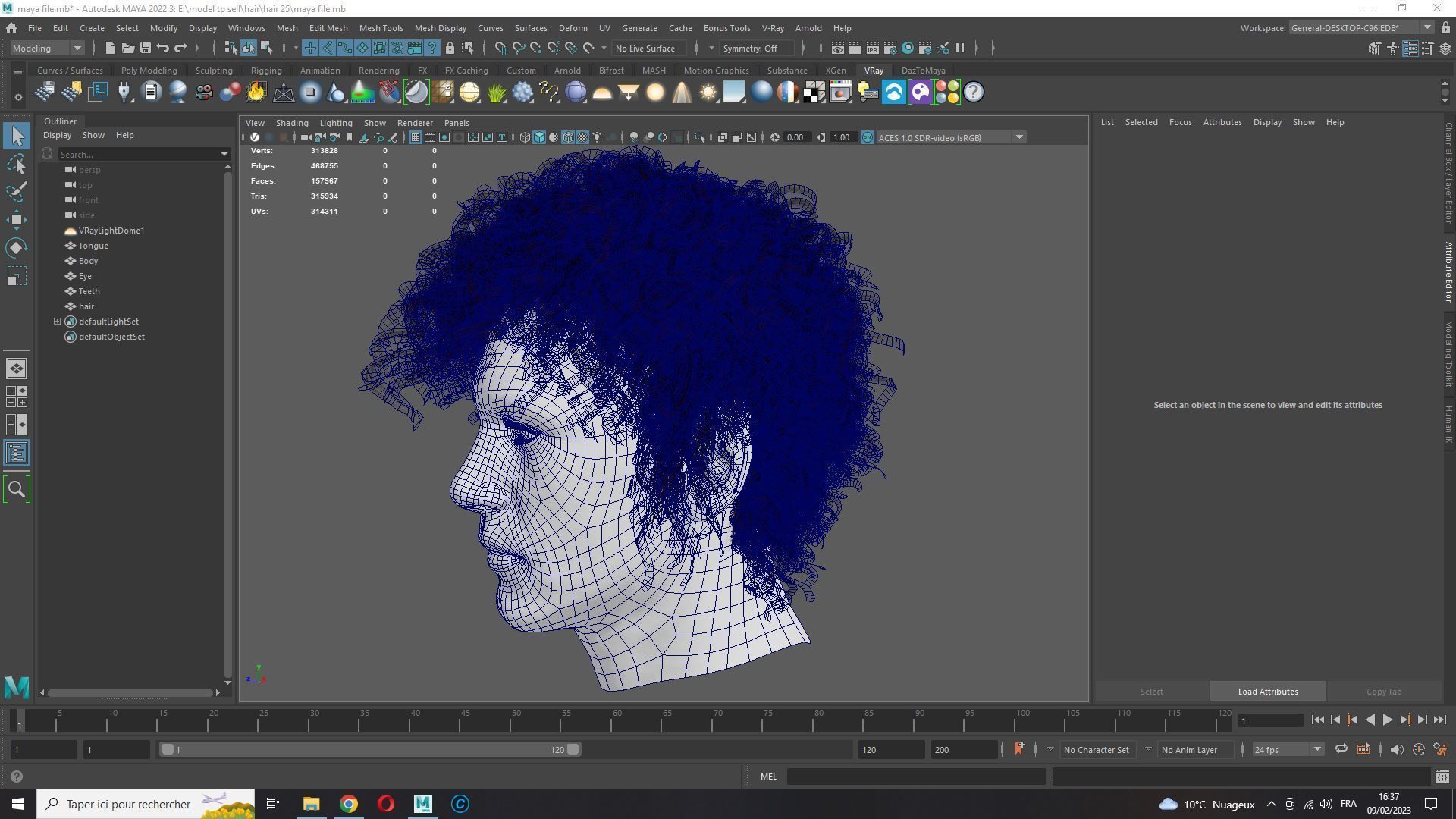Click the New Scene icon
The image size is (1456, 819).
click(x=110, y=49)
